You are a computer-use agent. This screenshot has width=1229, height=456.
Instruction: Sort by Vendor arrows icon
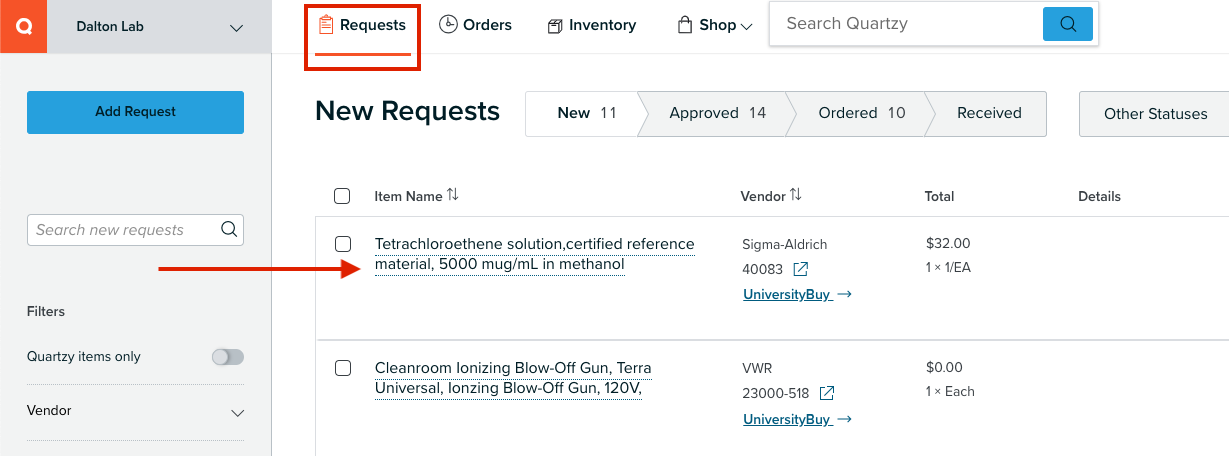796,195
